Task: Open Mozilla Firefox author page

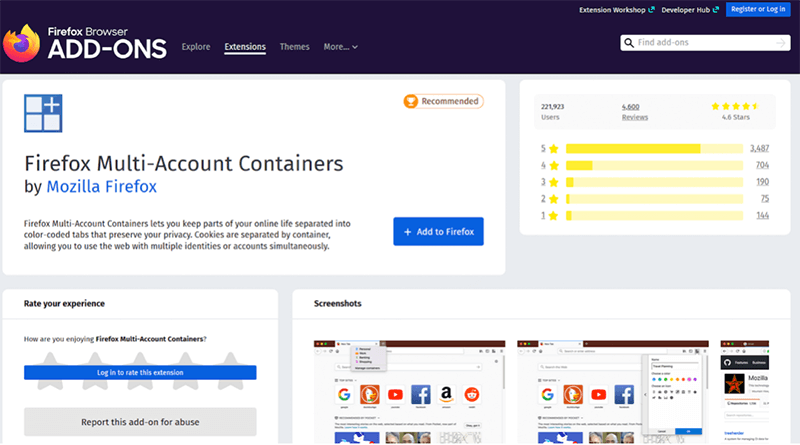Action: click(x=102, y=186)
